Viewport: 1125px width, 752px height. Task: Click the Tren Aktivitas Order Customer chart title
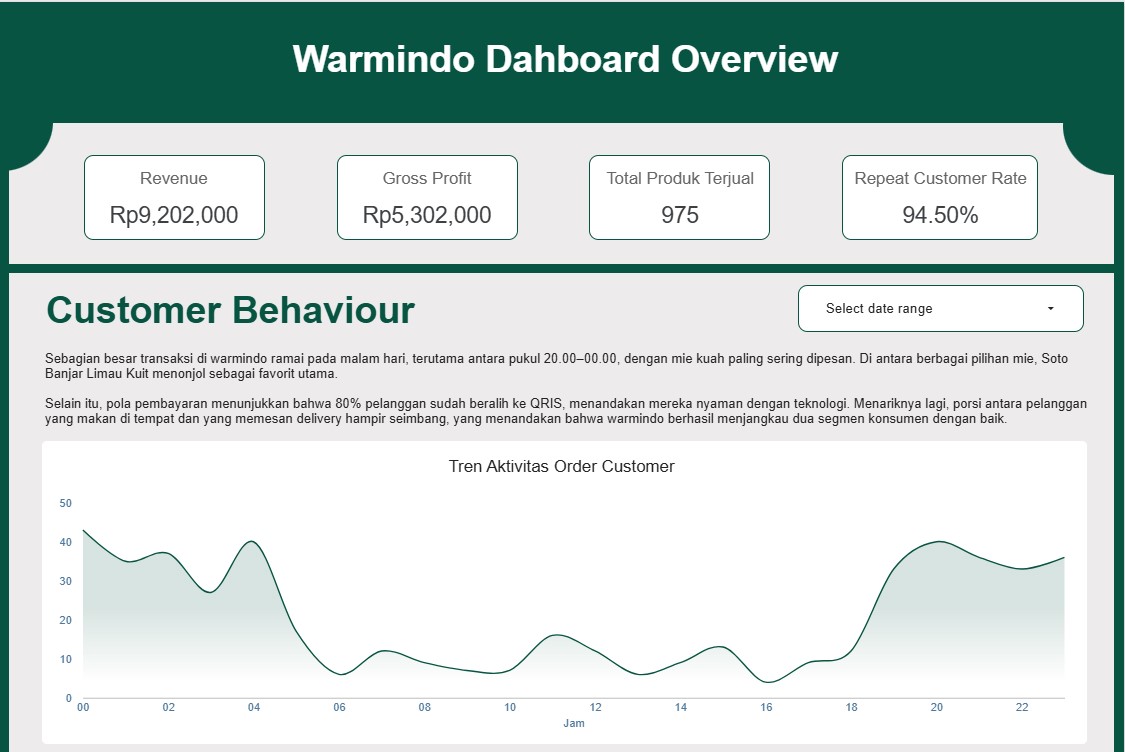(563, 466)
